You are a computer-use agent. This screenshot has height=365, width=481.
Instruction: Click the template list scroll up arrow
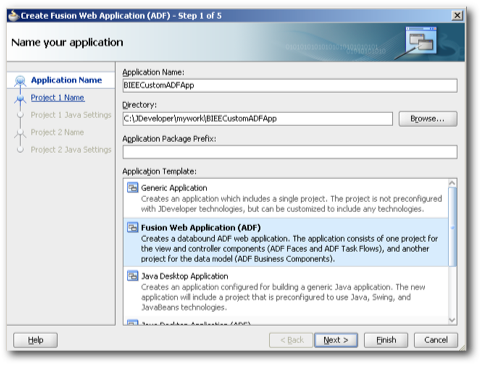452,183
